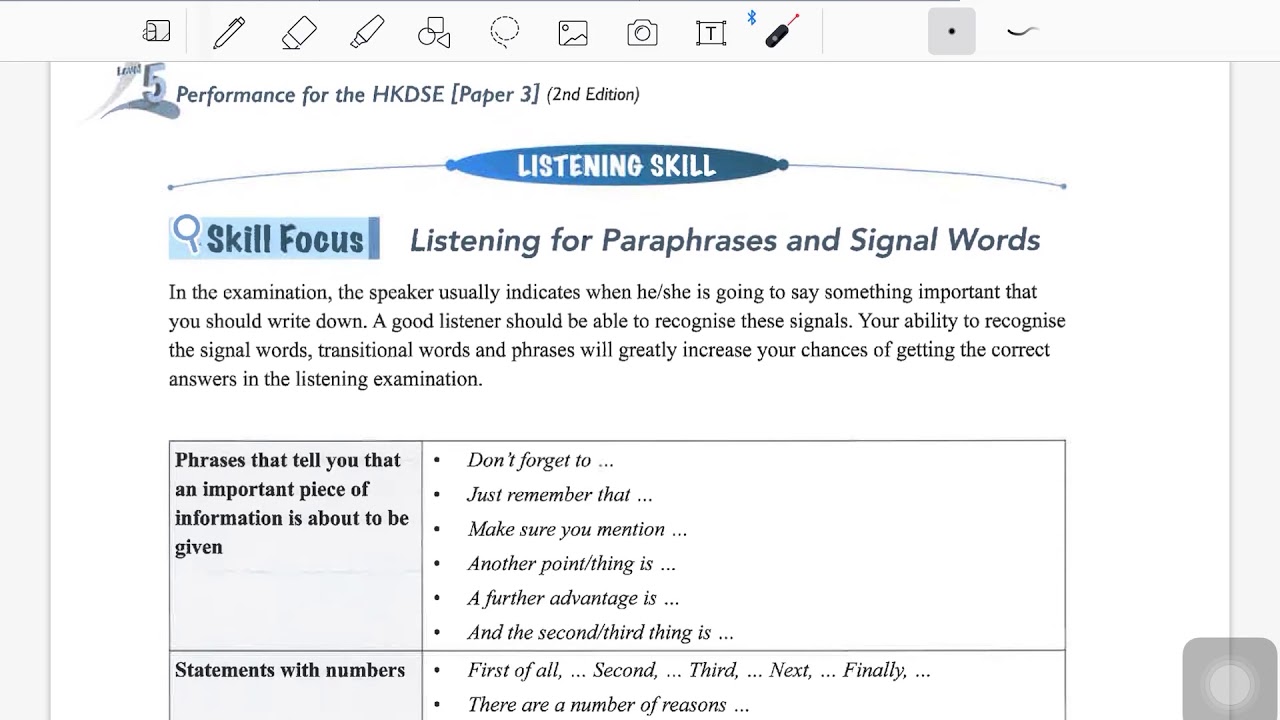Open the zoom window tool
Screen dimensions: 1280x720
click(156, 32)
